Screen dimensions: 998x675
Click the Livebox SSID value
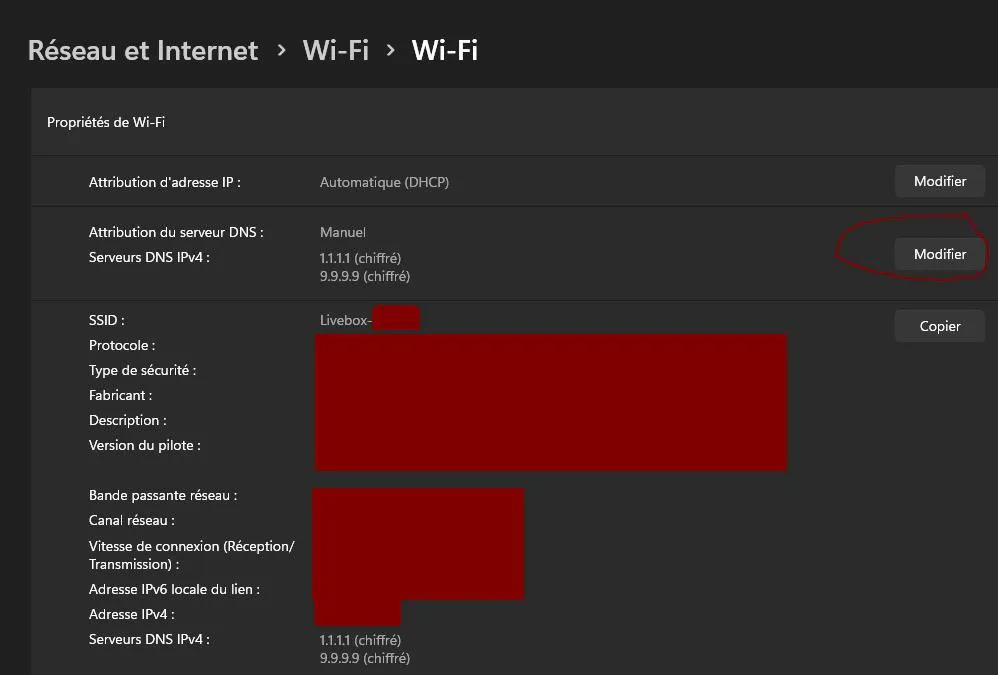(369, 319)
